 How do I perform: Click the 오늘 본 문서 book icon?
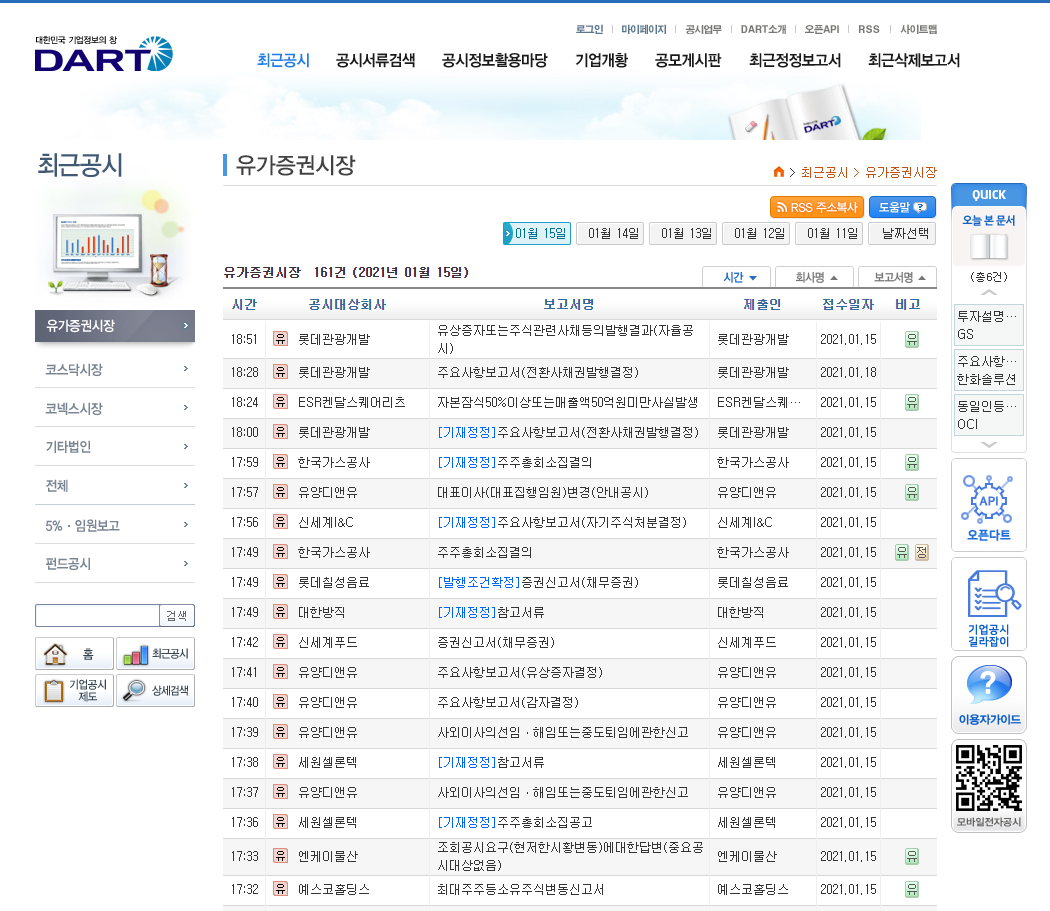(x=988, y=246)
